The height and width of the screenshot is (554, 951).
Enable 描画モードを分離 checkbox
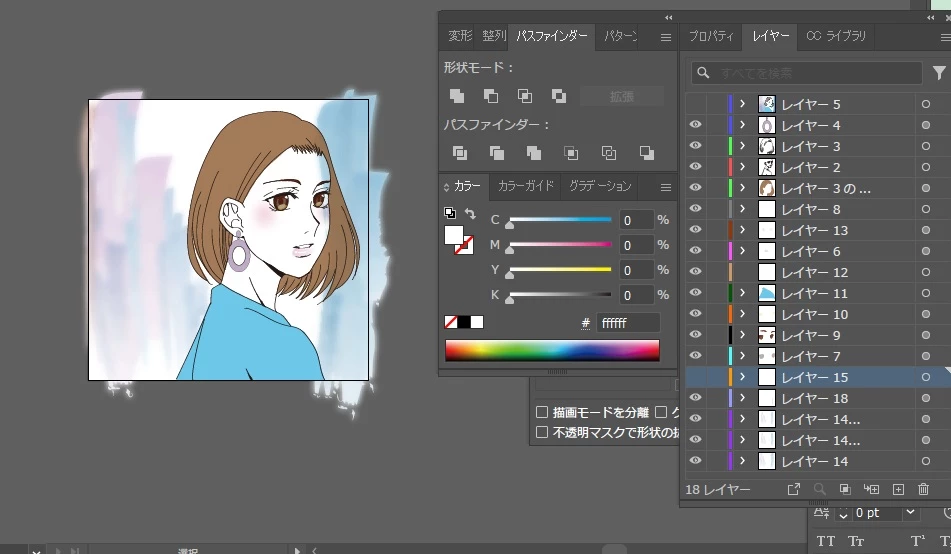coord(542,413)
